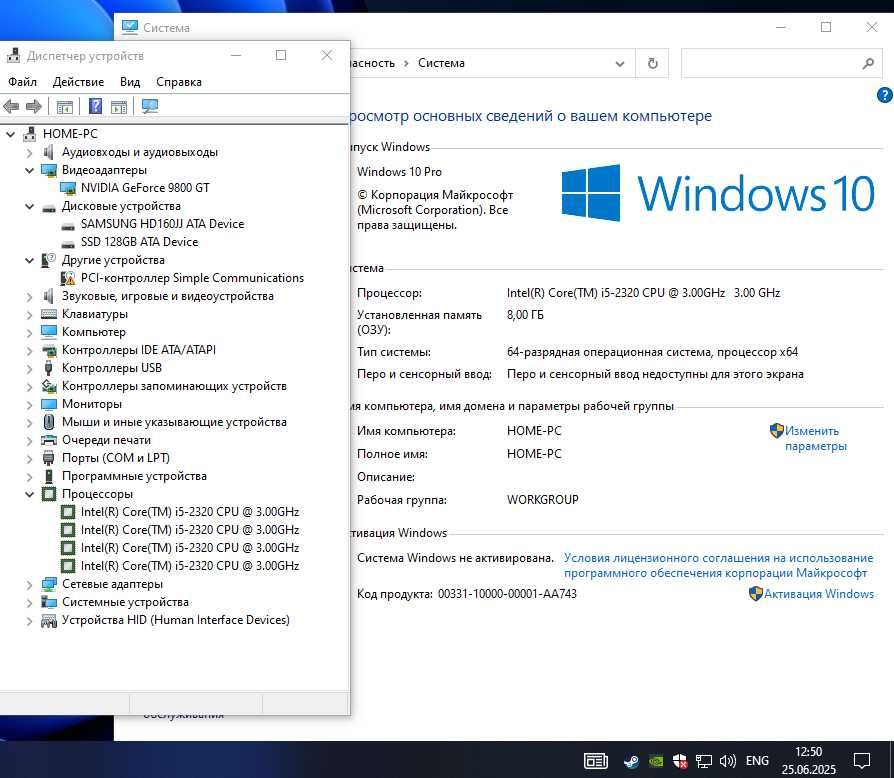Image resolution: width=894 pixels, height=778 pixels.
Task: Click the Back arrow in Device Manager toolbar
Action: 11,106
